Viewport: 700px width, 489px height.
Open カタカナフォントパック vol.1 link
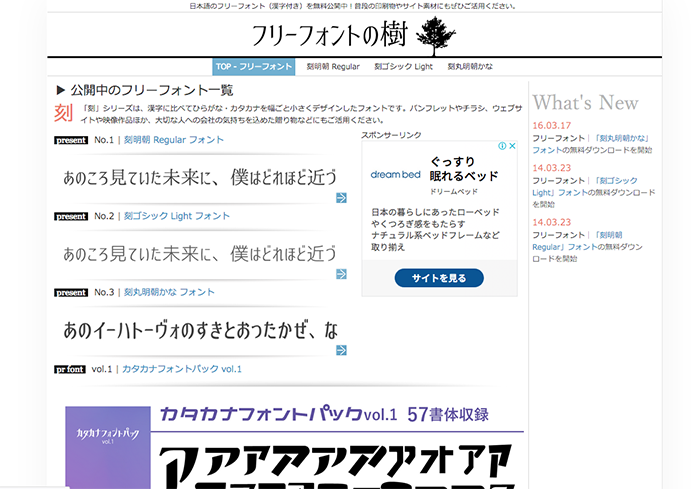(x=182, y=369)
